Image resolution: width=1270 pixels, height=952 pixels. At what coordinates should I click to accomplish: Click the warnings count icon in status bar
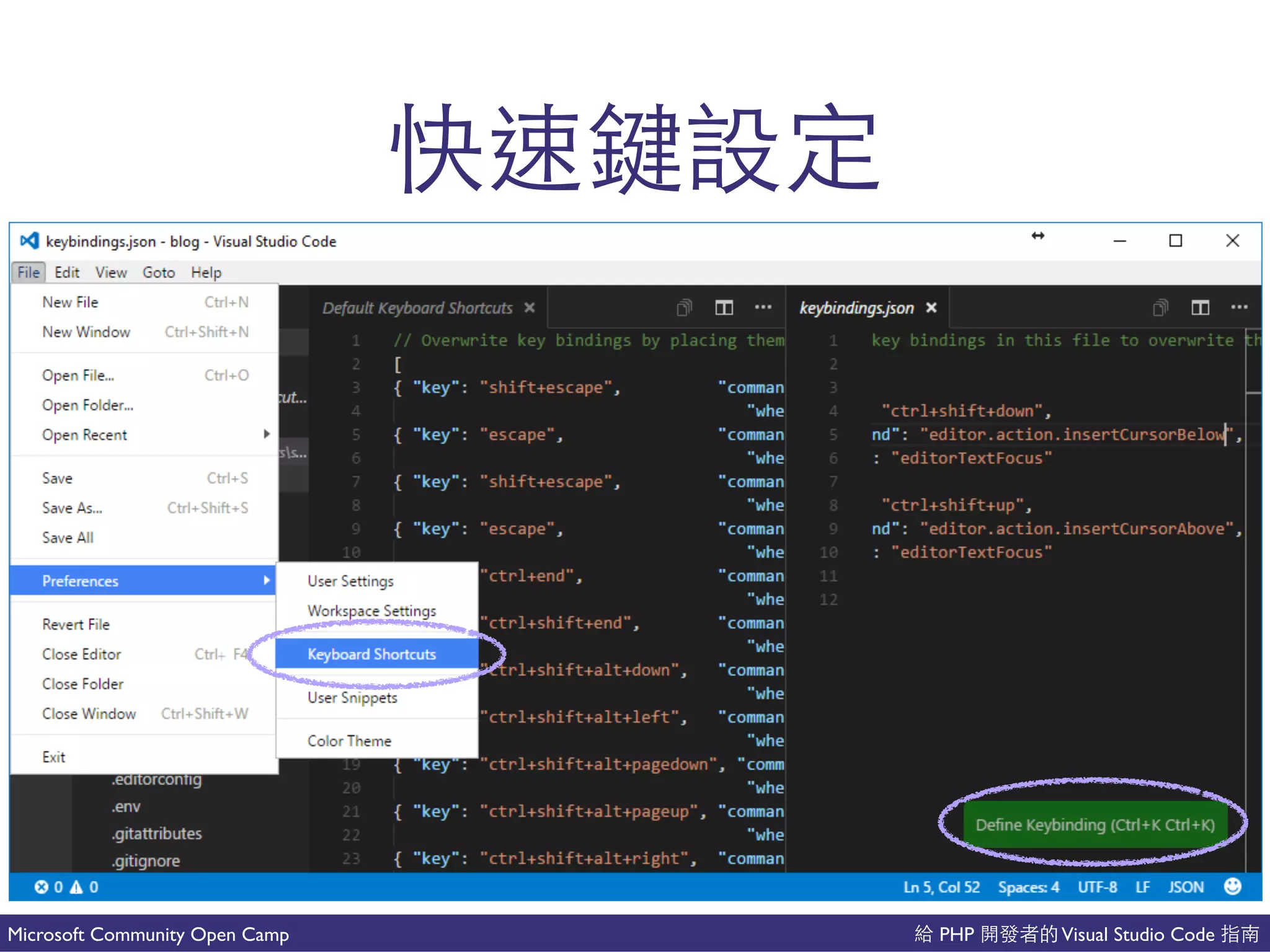(x=76, y=887)
